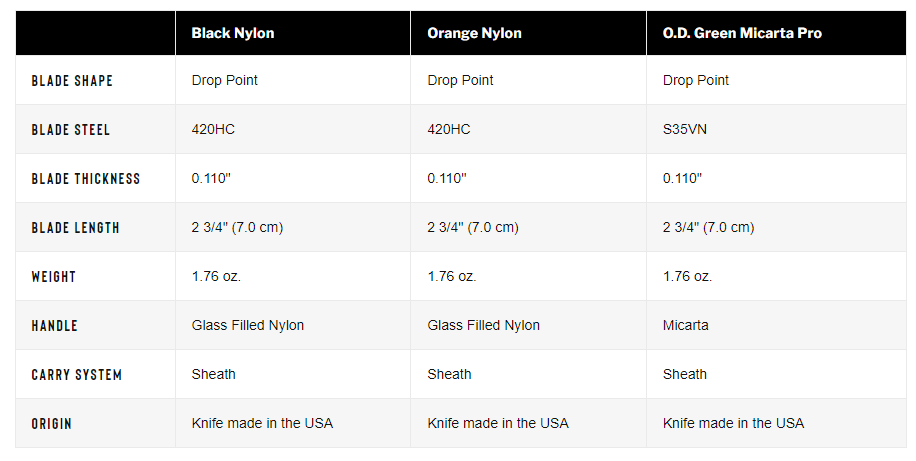
Task: Select the S35VN blade steel cell
Action: click(x=685, y=130)
